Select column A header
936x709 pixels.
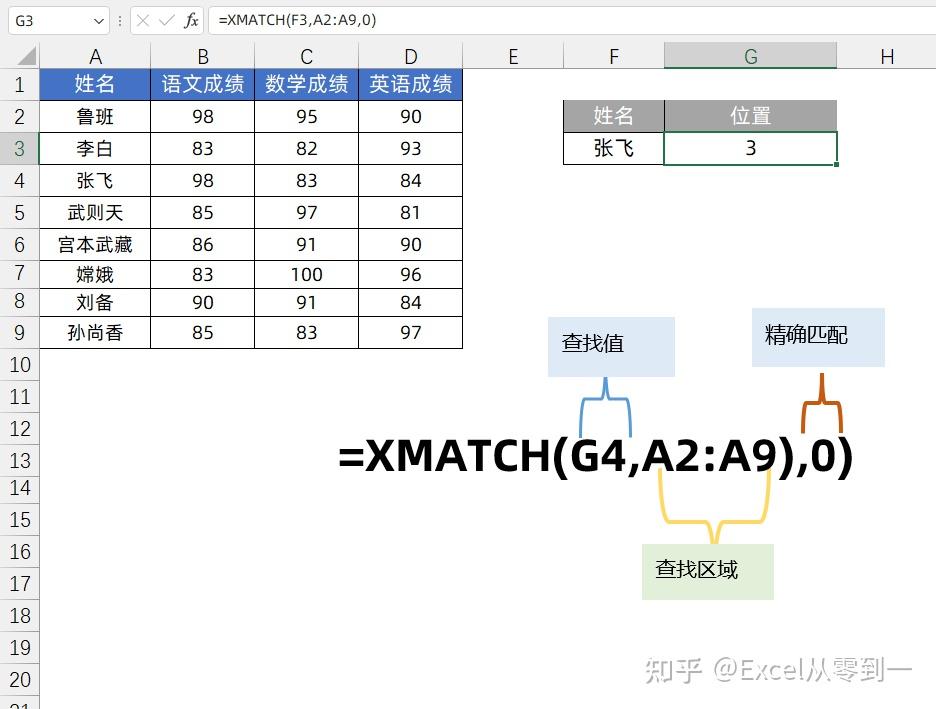click(x=95, y=56)
